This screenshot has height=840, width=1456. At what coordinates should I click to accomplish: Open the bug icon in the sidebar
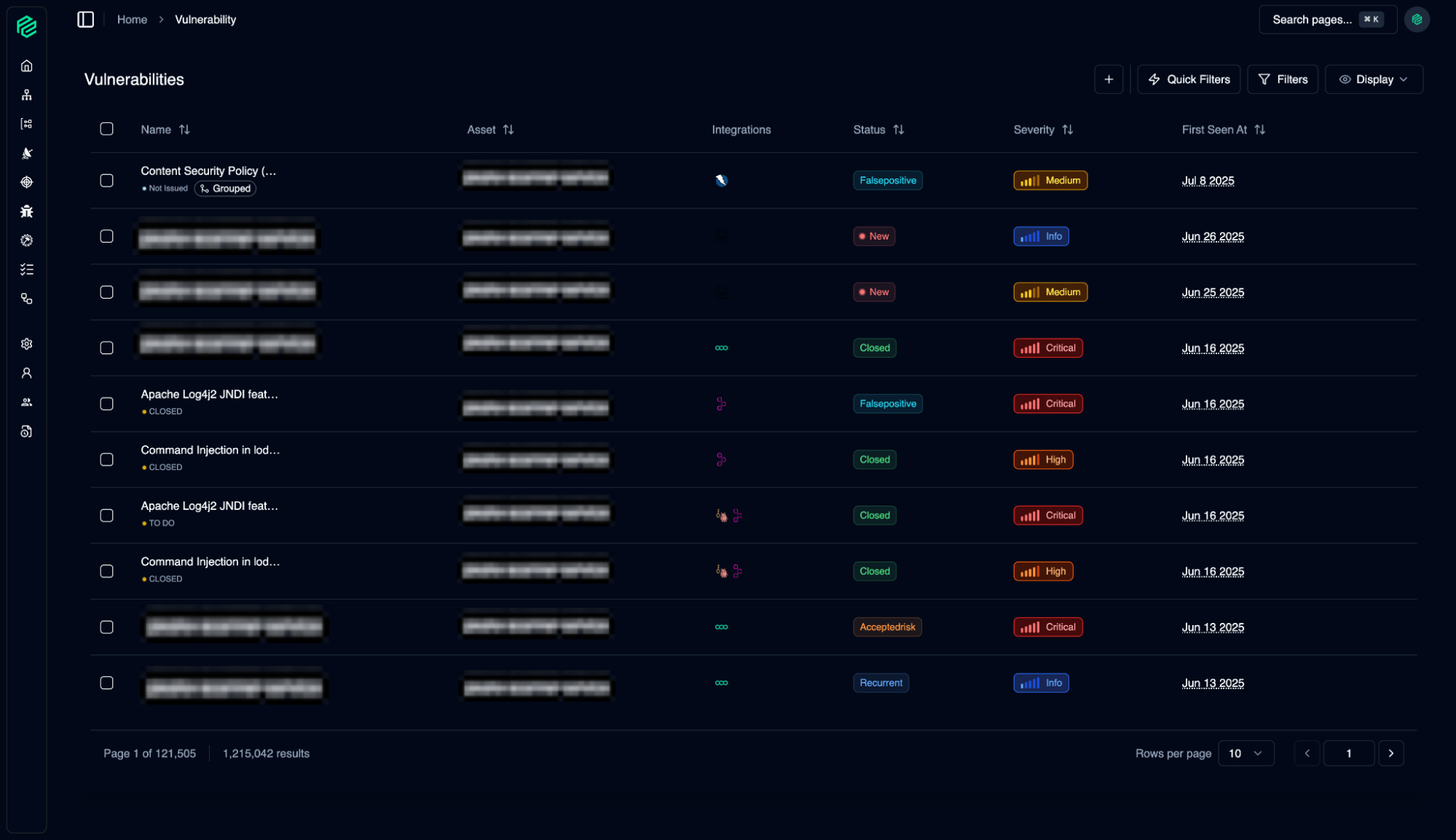tap(27, 211)
